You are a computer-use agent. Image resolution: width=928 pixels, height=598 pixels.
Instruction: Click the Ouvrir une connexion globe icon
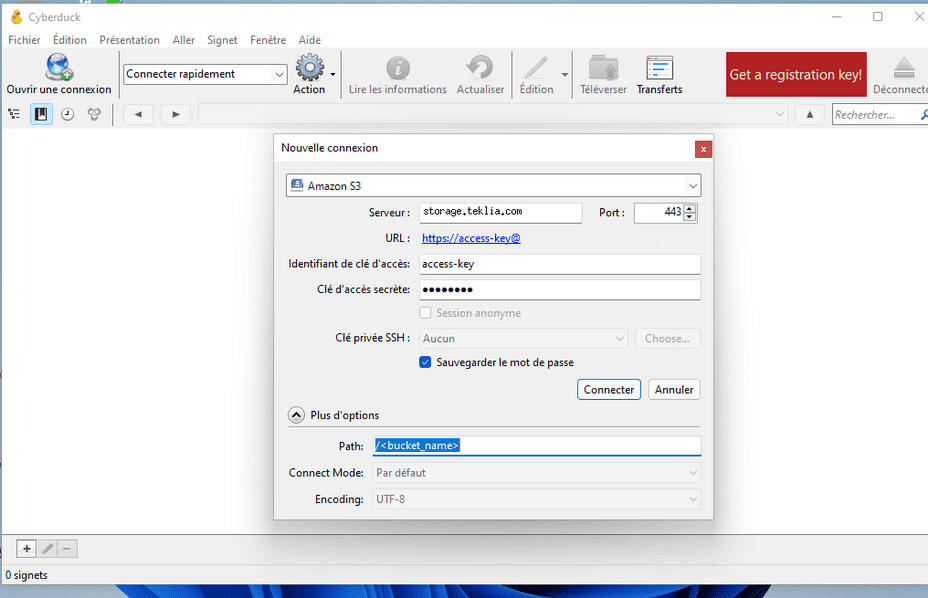tap(59, 67)
